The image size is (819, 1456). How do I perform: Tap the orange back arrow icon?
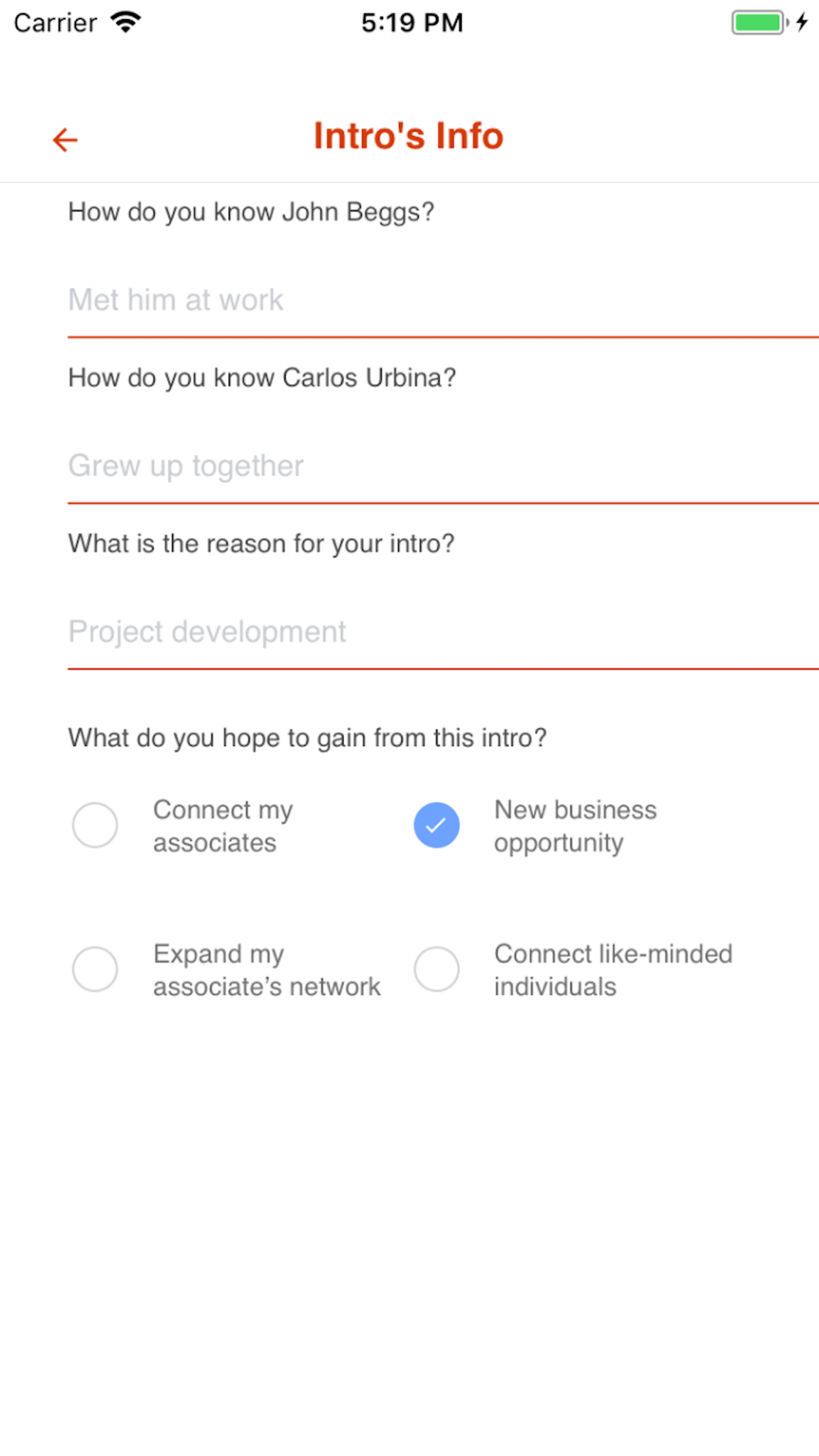point(65,139)
